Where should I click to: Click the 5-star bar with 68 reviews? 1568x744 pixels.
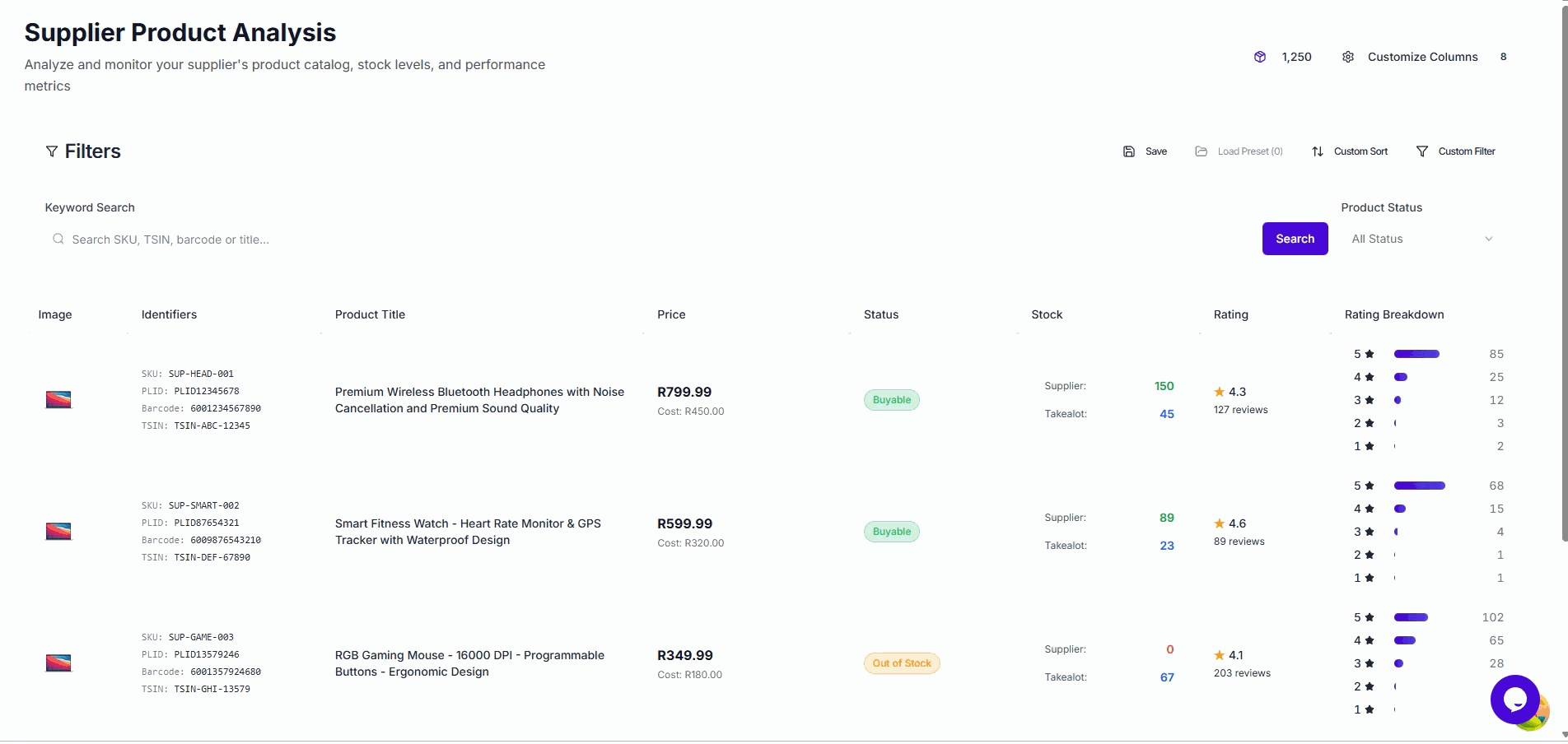(x=1420, y=486)
